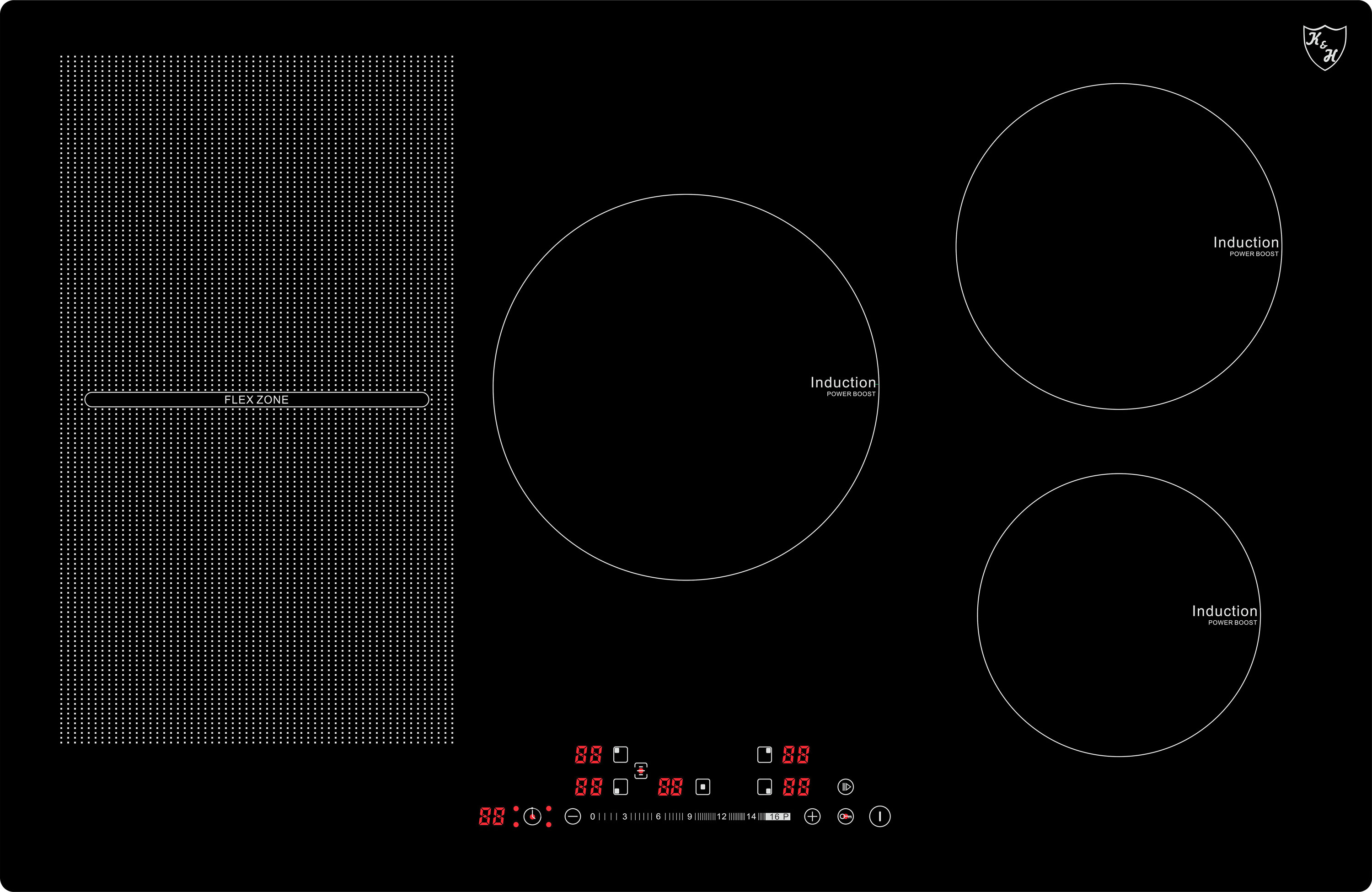Tap the large center Induction ring label

pyautogui.click(x=843, y=383)
